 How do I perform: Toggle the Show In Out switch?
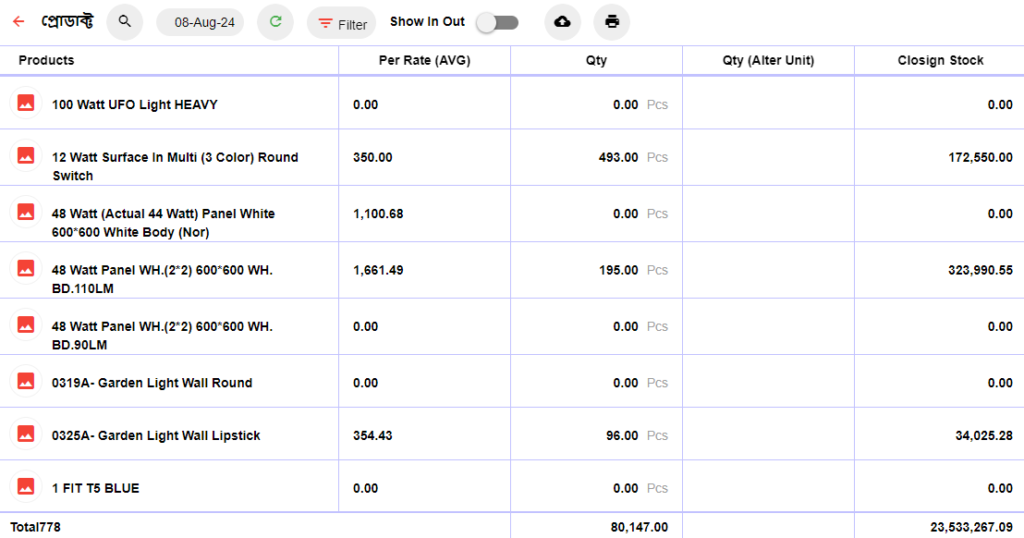pyautogui.click(x=498, y=23)
